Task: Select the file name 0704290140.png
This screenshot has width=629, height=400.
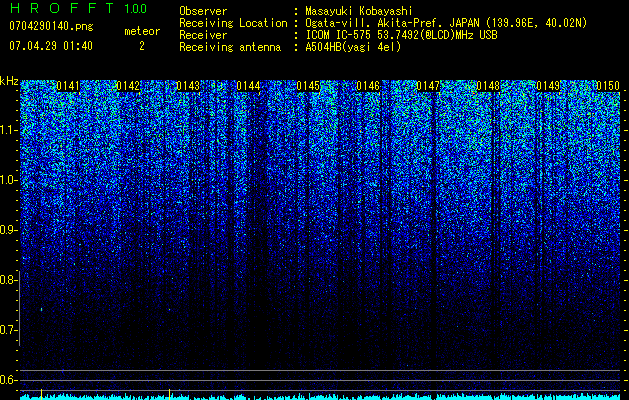Action: point(51,26)
